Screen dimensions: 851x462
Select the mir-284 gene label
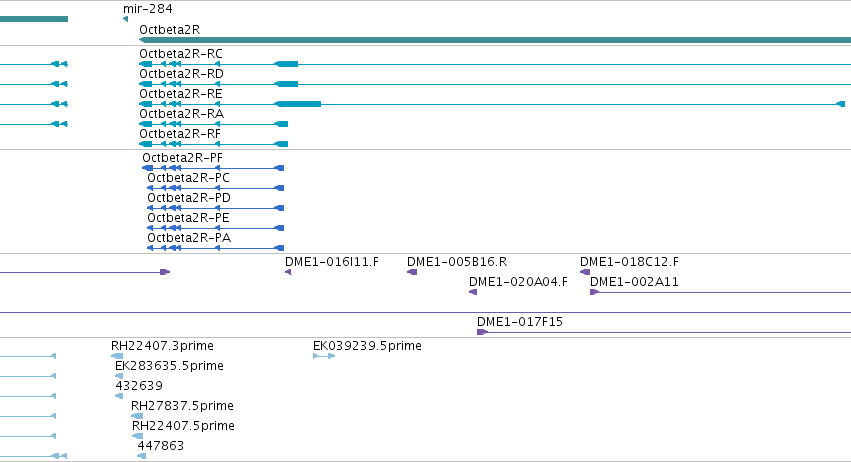point(148,9)
